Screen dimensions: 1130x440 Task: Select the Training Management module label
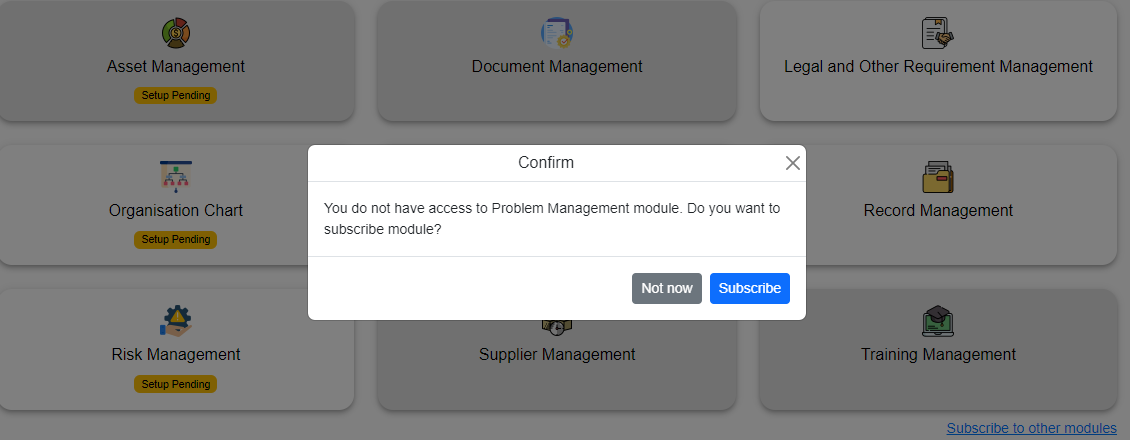point(938,355)
